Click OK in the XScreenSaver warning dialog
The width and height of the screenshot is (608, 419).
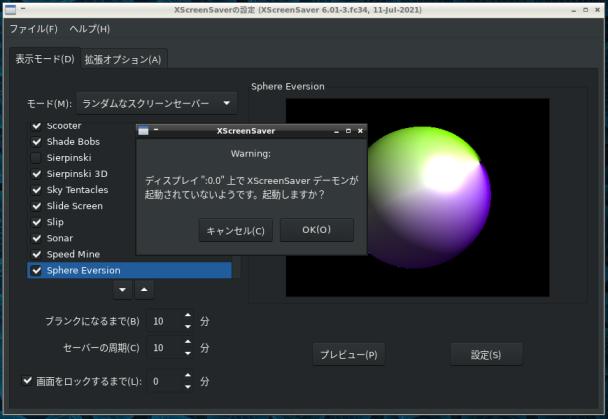316,230
